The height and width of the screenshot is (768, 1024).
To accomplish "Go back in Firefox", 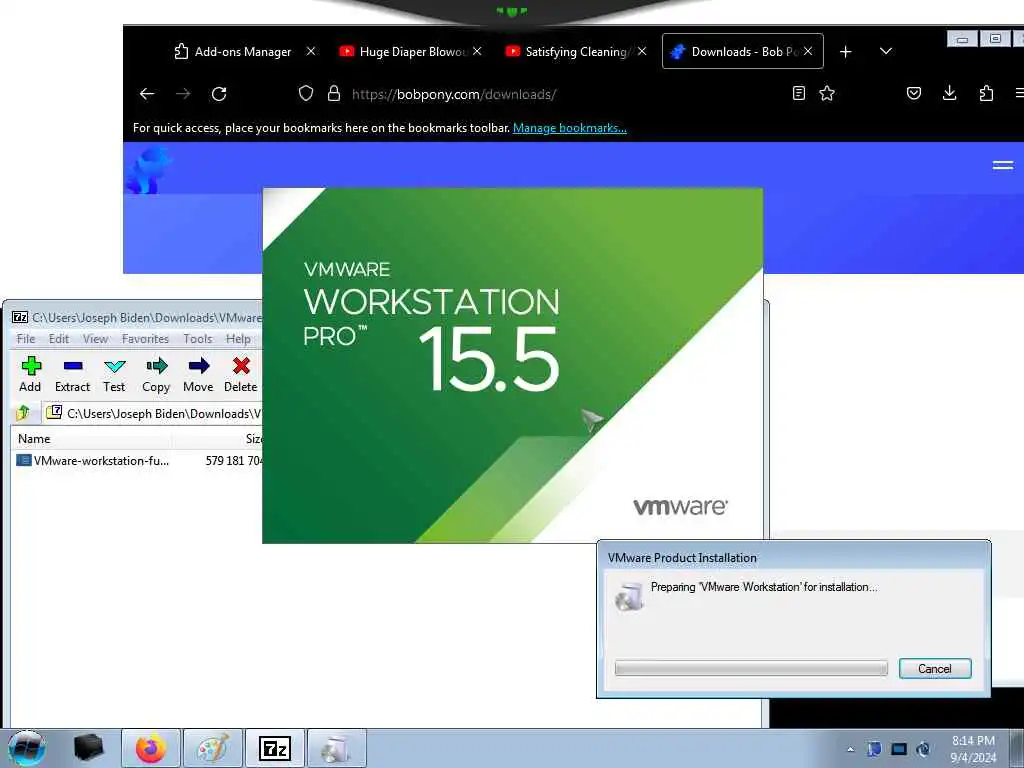I will click(147, 94).
